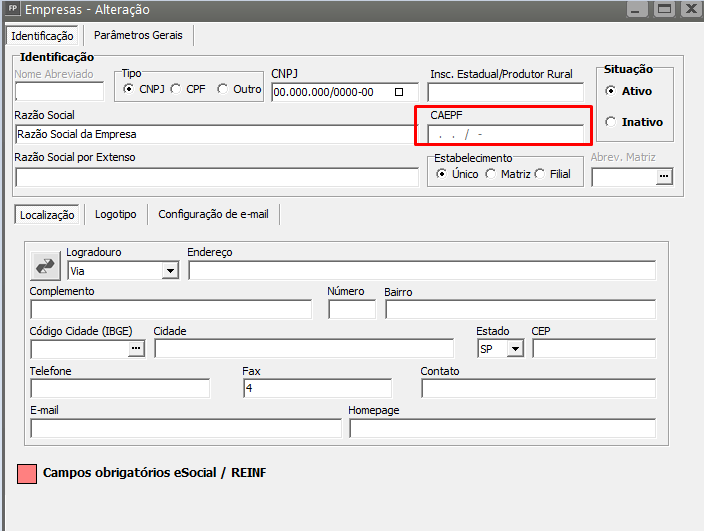
Task: Open the Código Cidade (IBGE) lookup button
Action: coord(137,348)
